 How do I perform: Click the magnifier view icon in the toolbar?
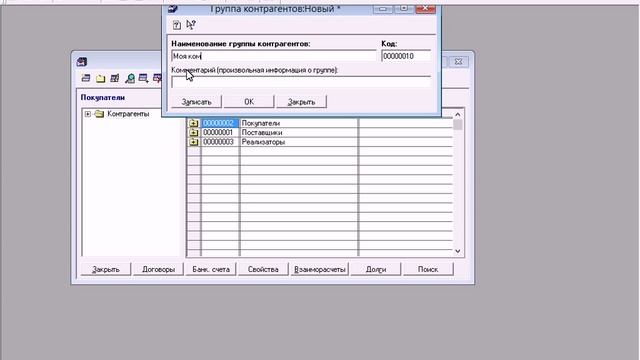[x=130, y=78]
